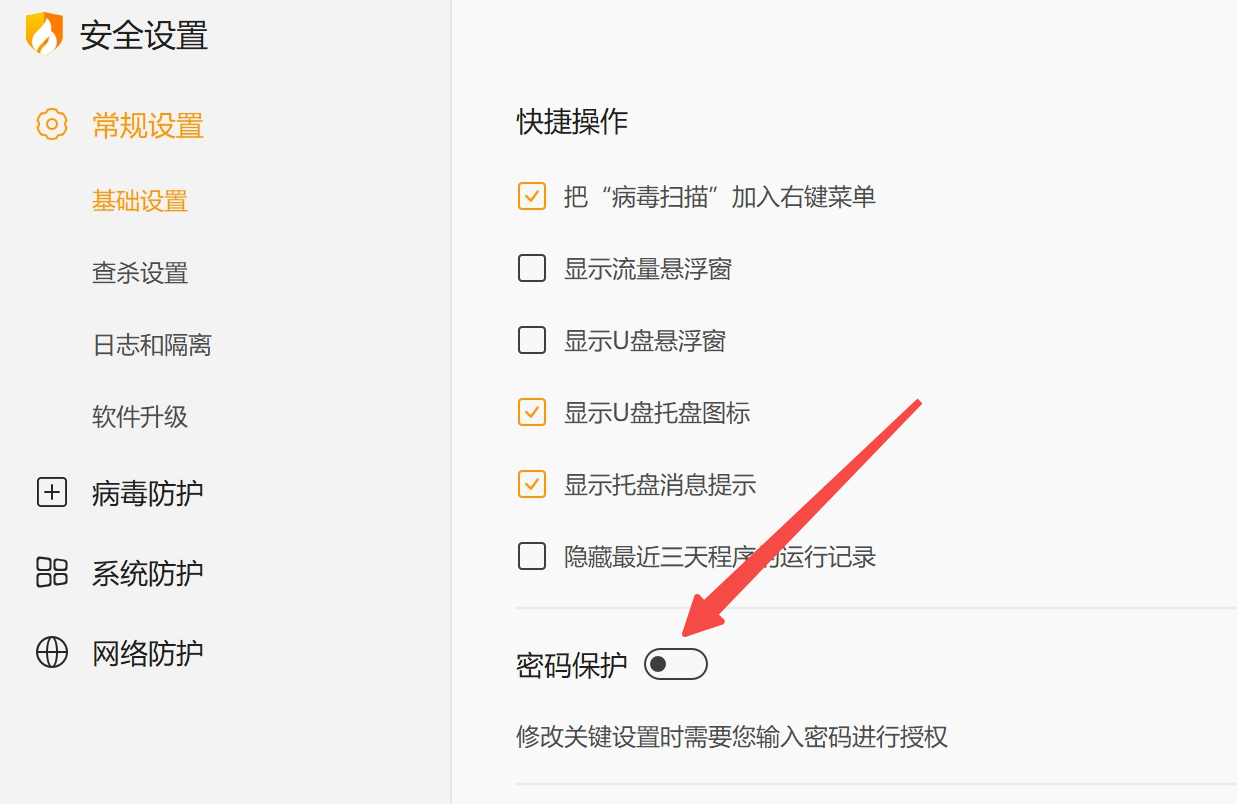Image resolution: width=1237 pixels, height=804 pixels.
Task: Collapse the 常规设置 section
Action: click(x=148, y=125)
